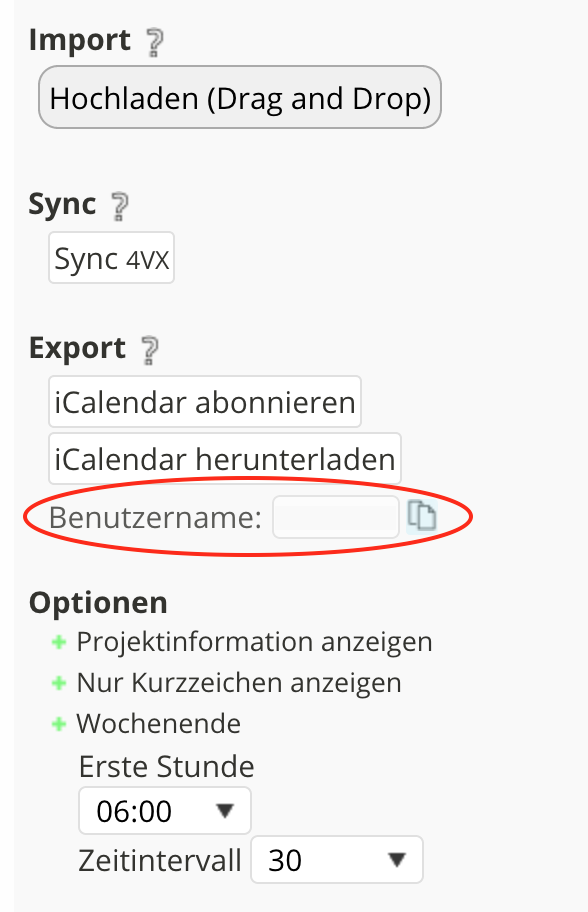588x912 pixels.
Task: Subscribe via iCalendar abonnieren
Action: pyautogui.click(x=204, y=401)
